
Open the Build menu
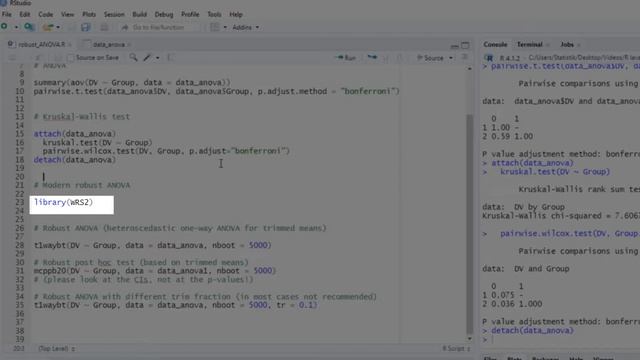140,14
